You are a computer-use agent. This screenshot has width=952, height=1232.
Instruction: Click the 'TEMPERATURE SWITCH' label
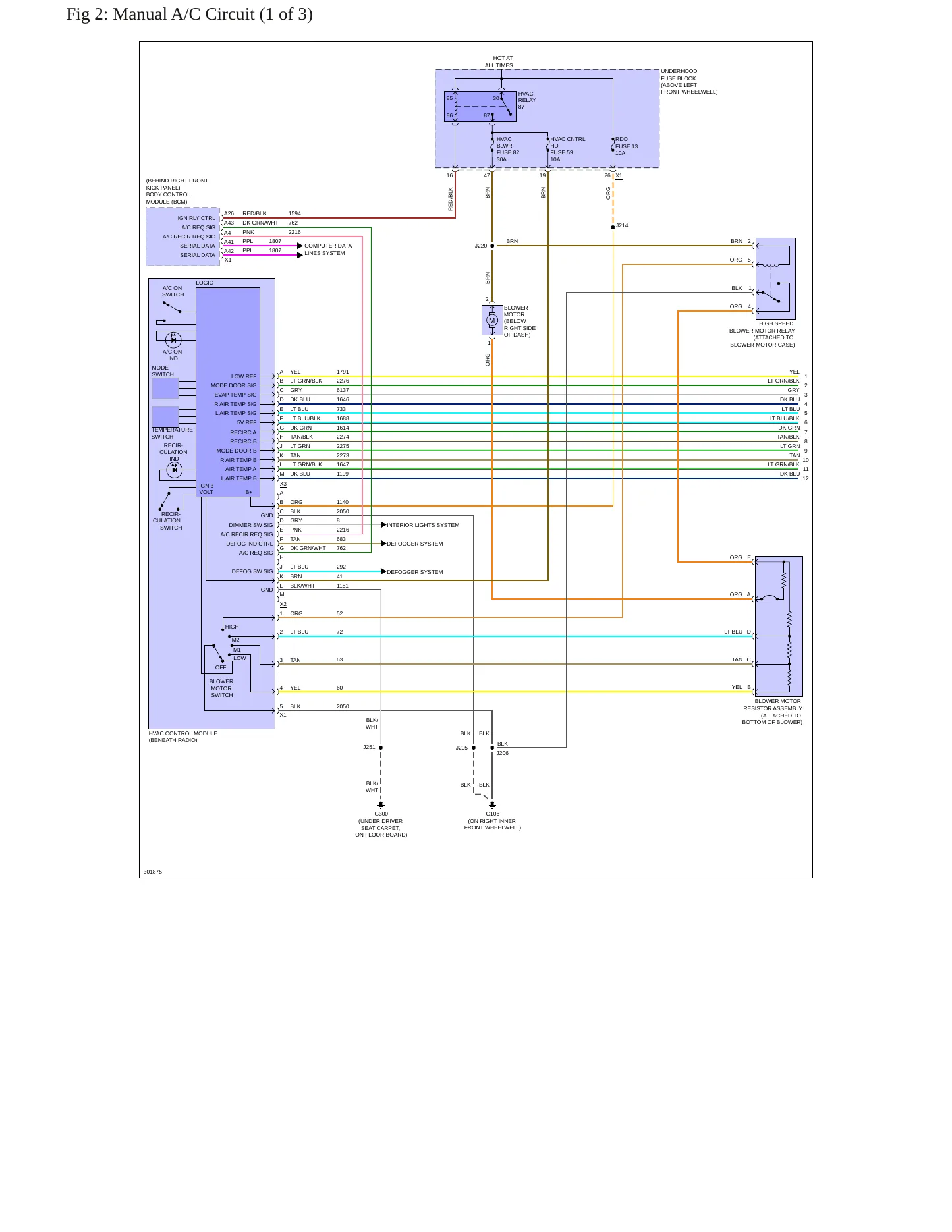click(x=172, y=433)
